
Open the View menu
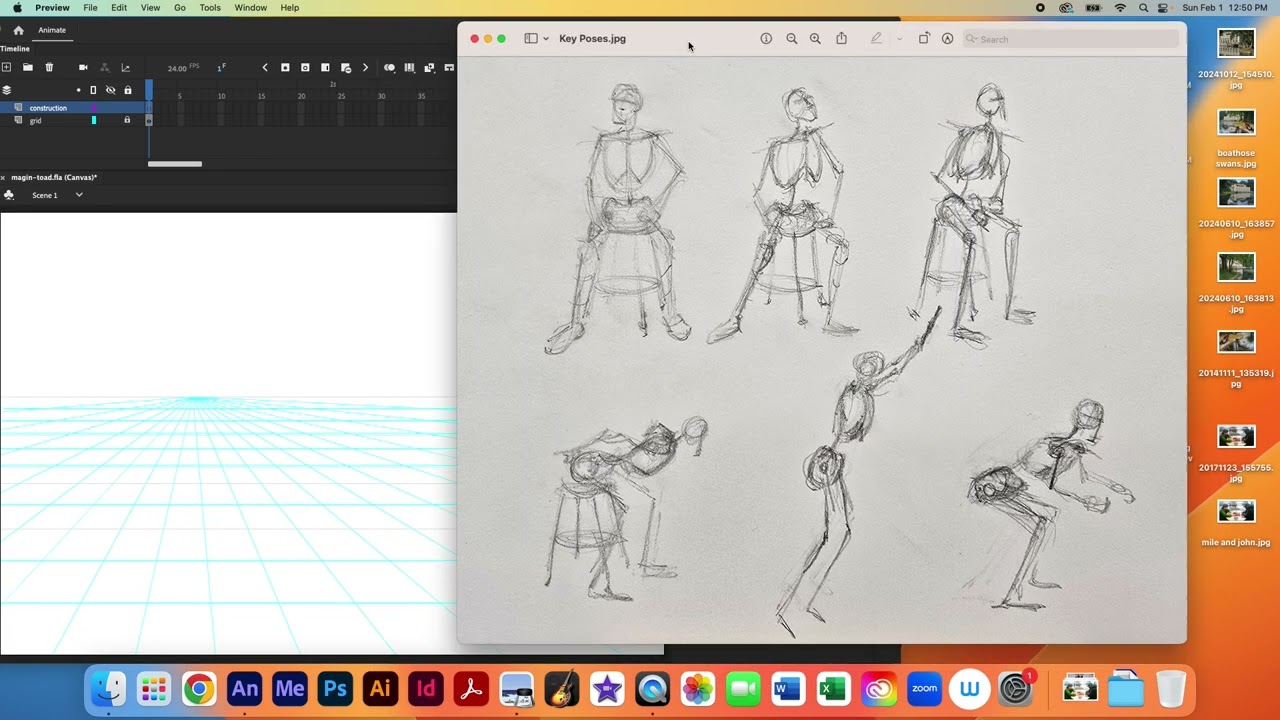pos(150,7)
